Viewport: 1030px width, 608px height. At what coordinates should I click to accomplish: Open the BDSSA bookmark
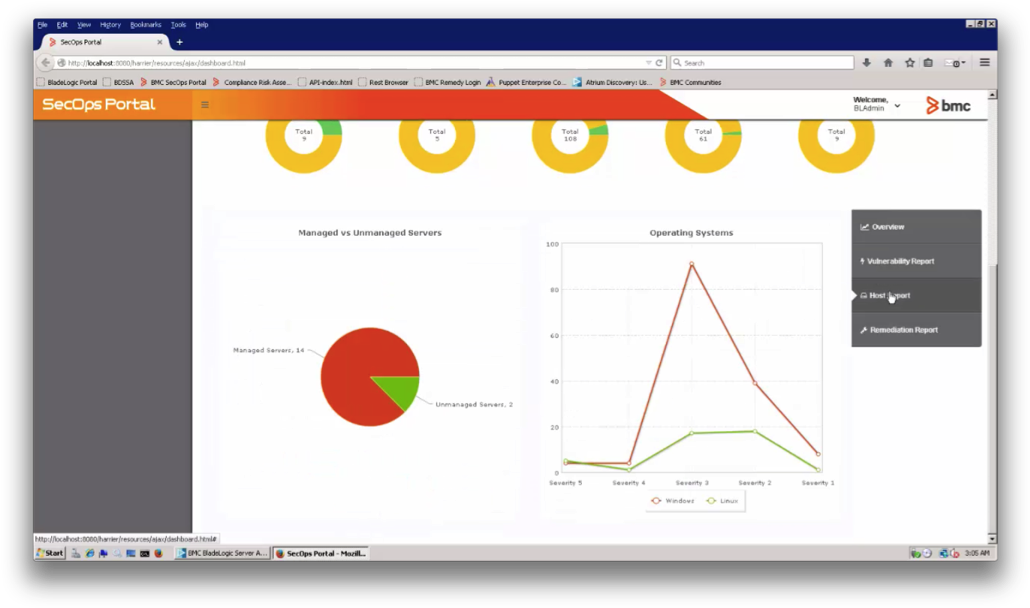coord(118,83)
